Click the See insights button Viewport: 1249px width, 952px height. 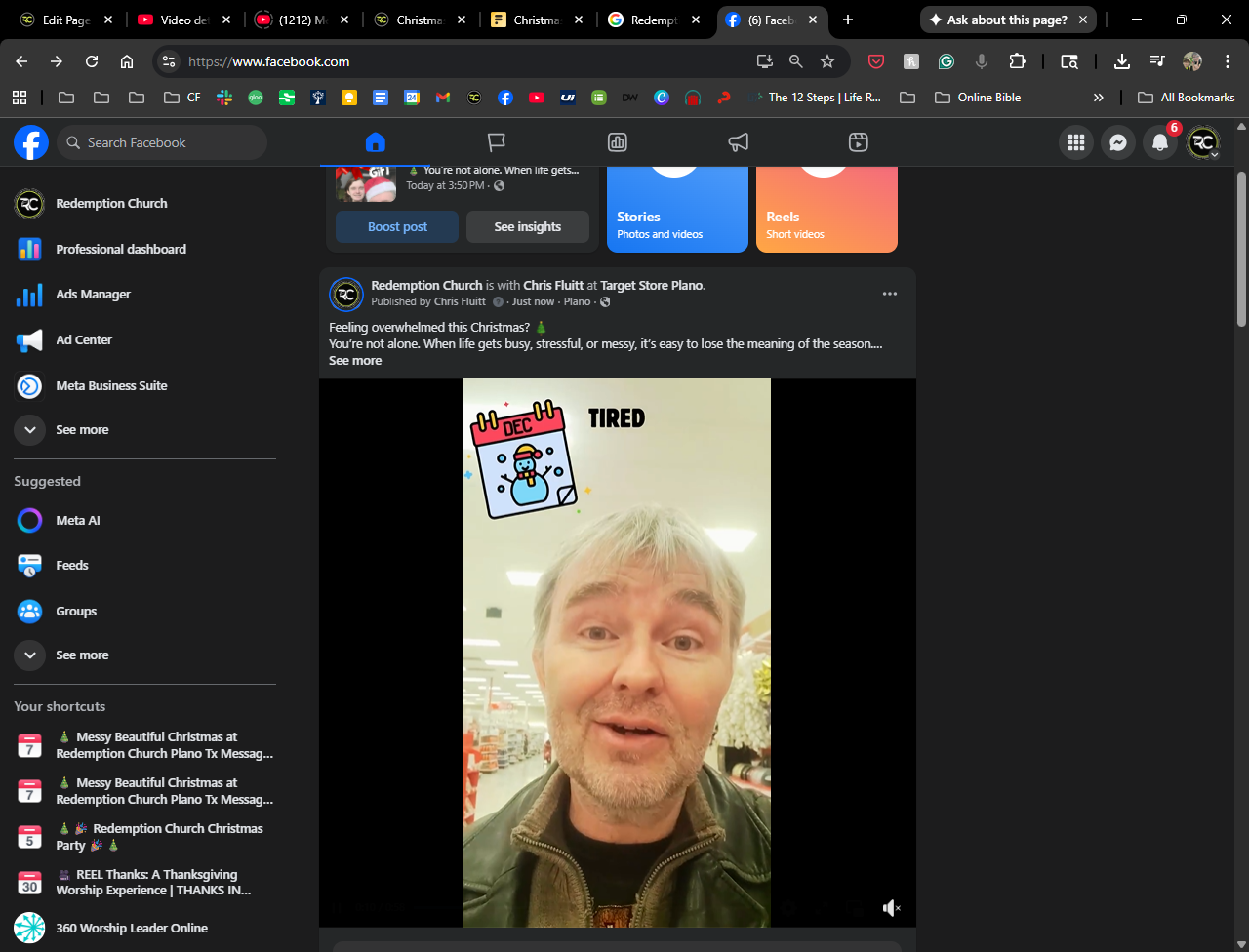point(527,227)
